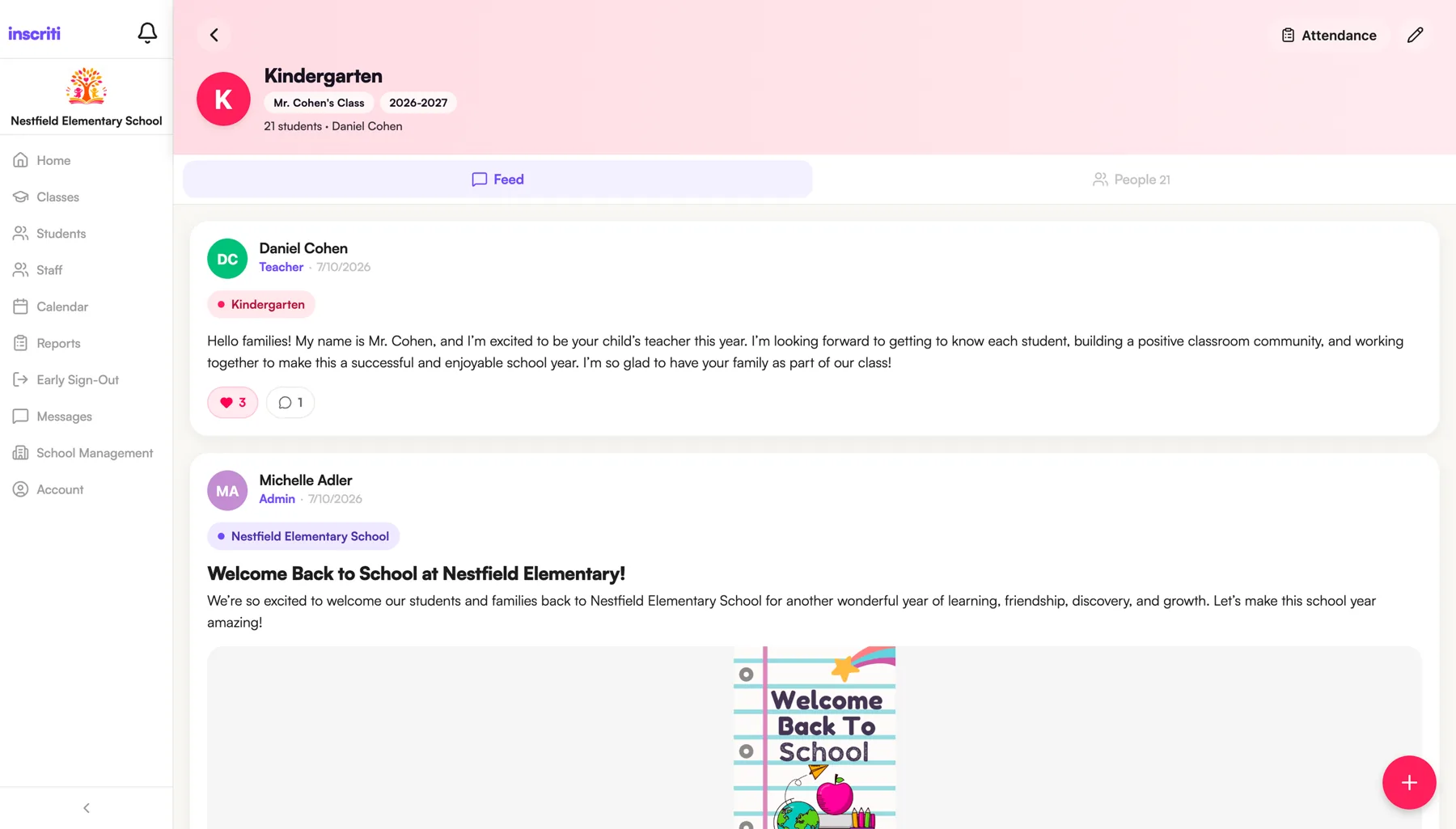The height and width of the screenshot is (829, 1456).
Task: Click the Admin role label
Action: click(277, 499)
